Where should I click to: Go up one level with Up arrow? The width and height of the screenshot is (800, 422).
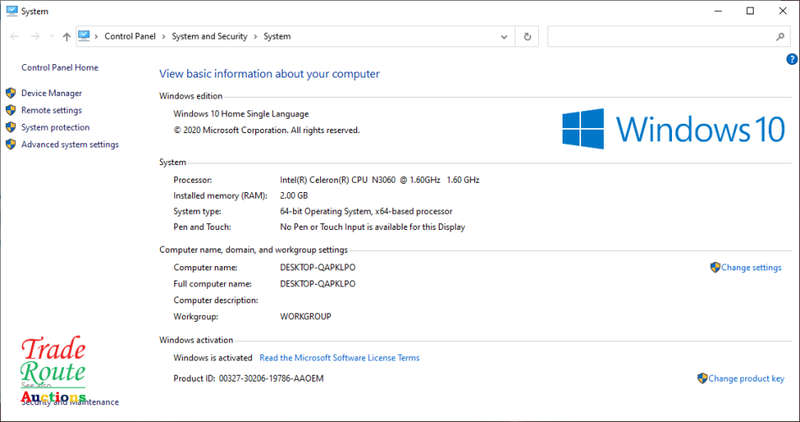coord(66,36)
